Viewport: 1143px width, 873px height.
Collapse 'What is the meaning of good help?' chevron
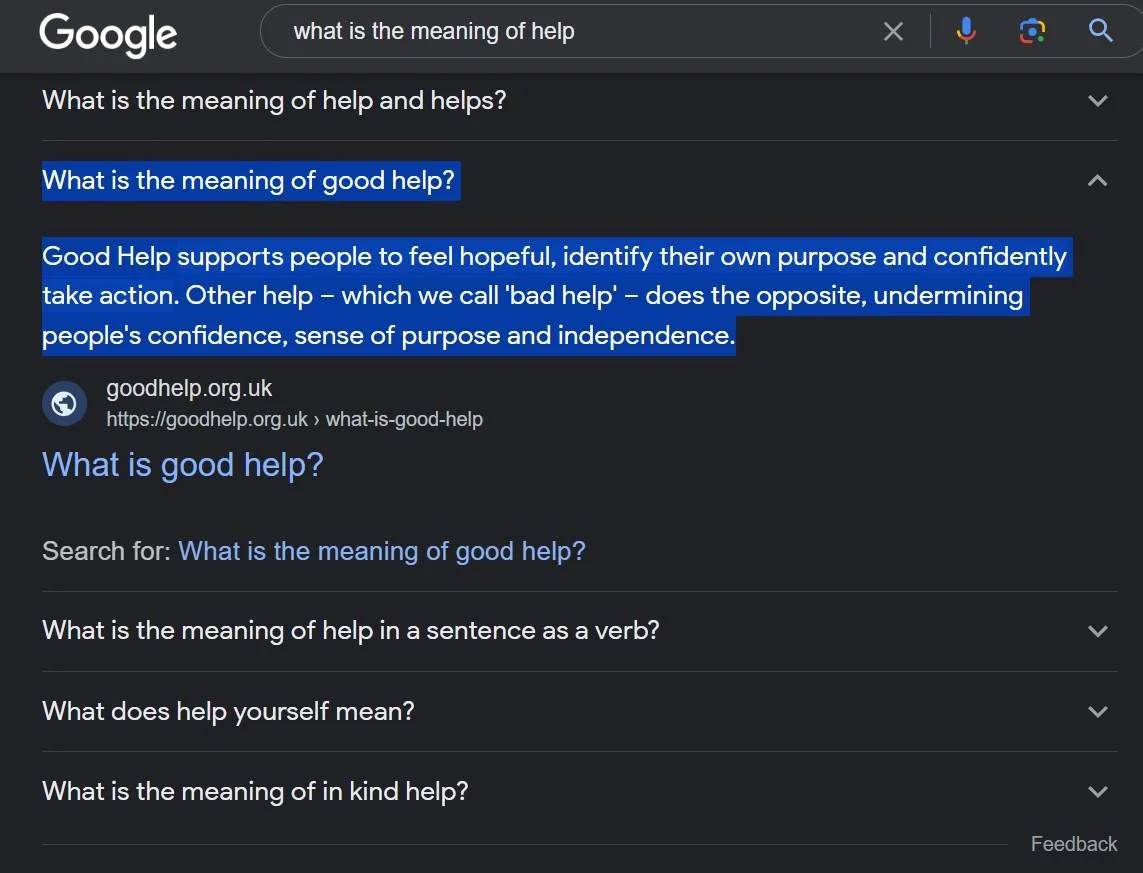tap(1098, 180)
